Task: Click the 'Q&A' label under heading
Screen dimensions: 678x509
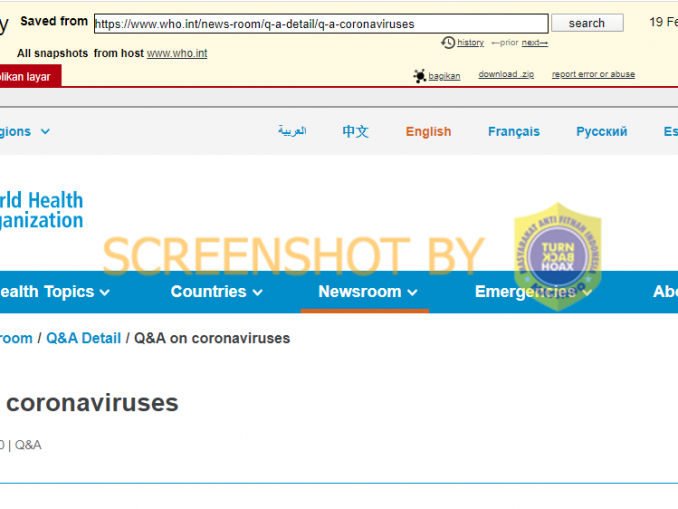Action: pyautogui.click(x=28, y=445)
